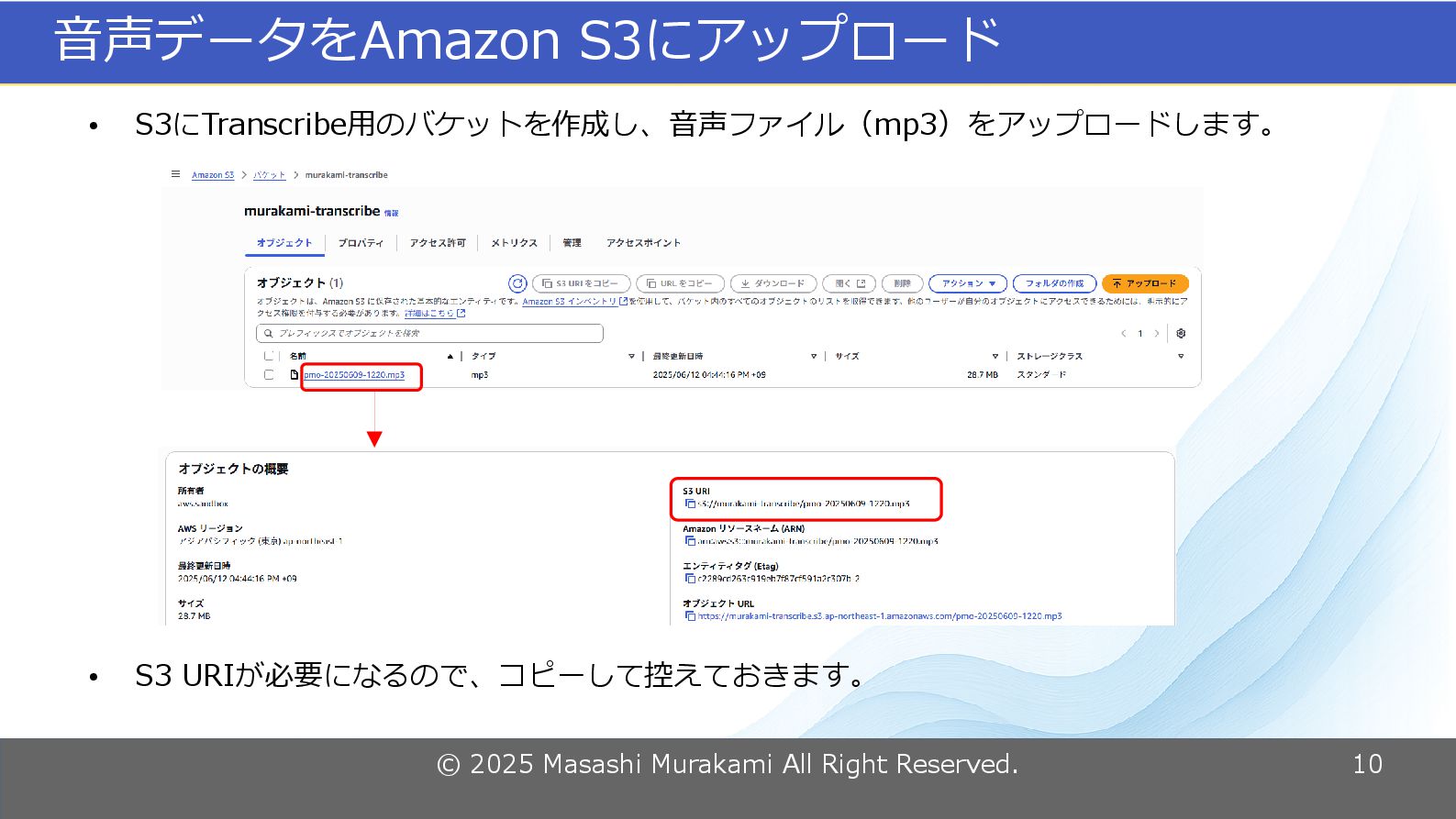Follow the 詳細はこちら link
Screen dimensions: 1456x819
429,313
